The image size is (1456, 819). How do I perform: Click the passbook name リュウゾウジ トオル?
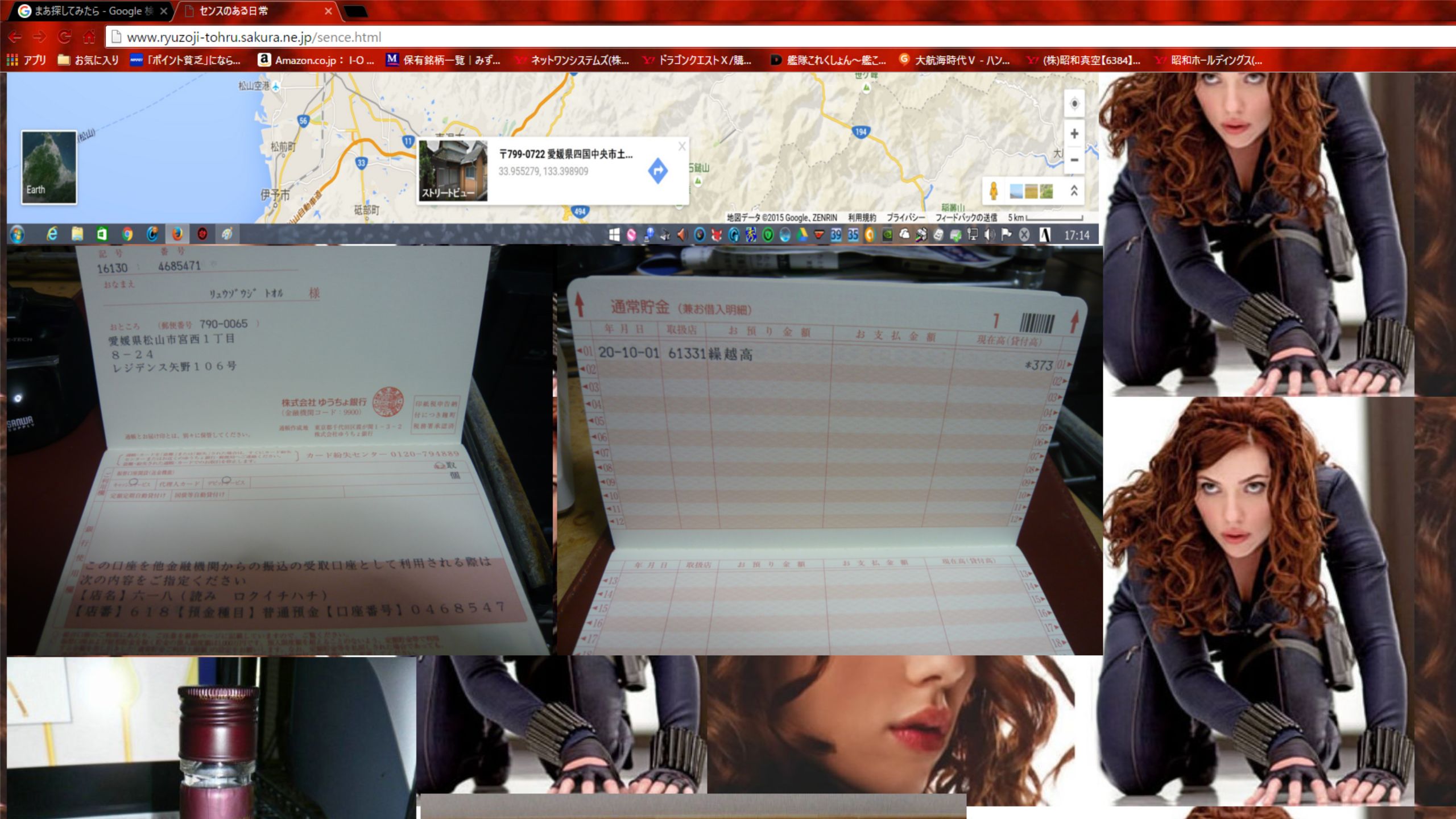tap(246, 294)
